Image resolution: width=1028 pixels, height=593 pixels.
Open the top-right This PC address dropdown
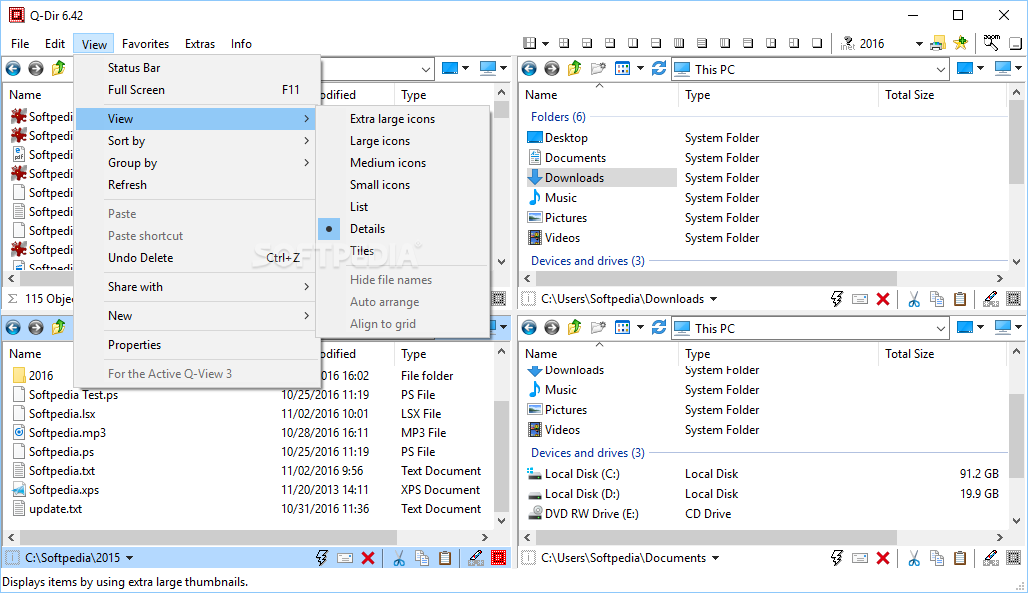941,69
